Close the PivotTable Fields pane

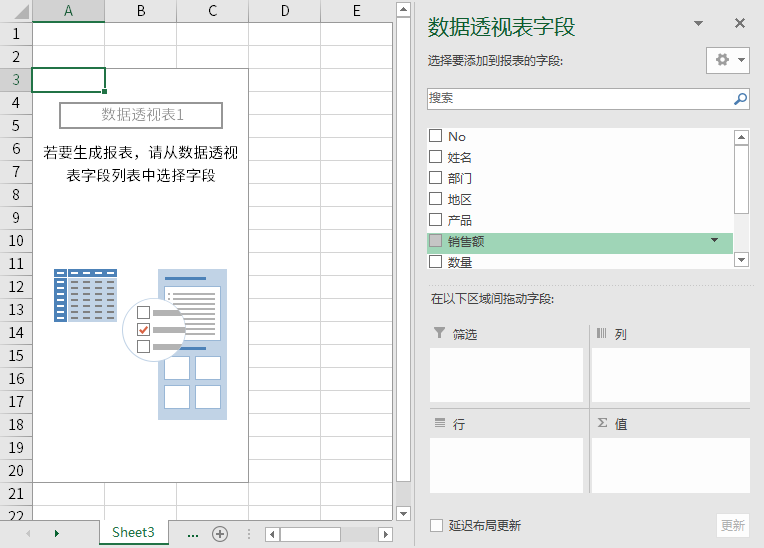pyautogui.click(x=740, y=24)
